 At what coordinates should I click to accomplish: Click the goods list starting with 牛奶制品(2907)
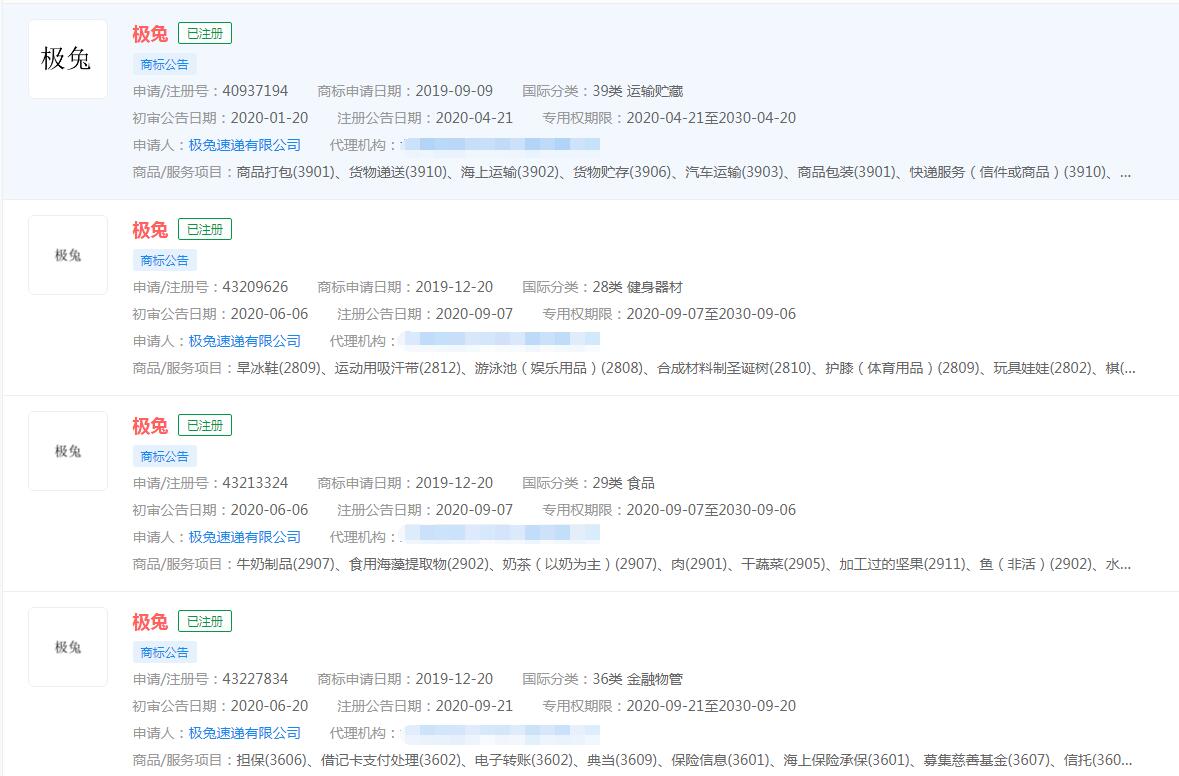click(683, 564)
